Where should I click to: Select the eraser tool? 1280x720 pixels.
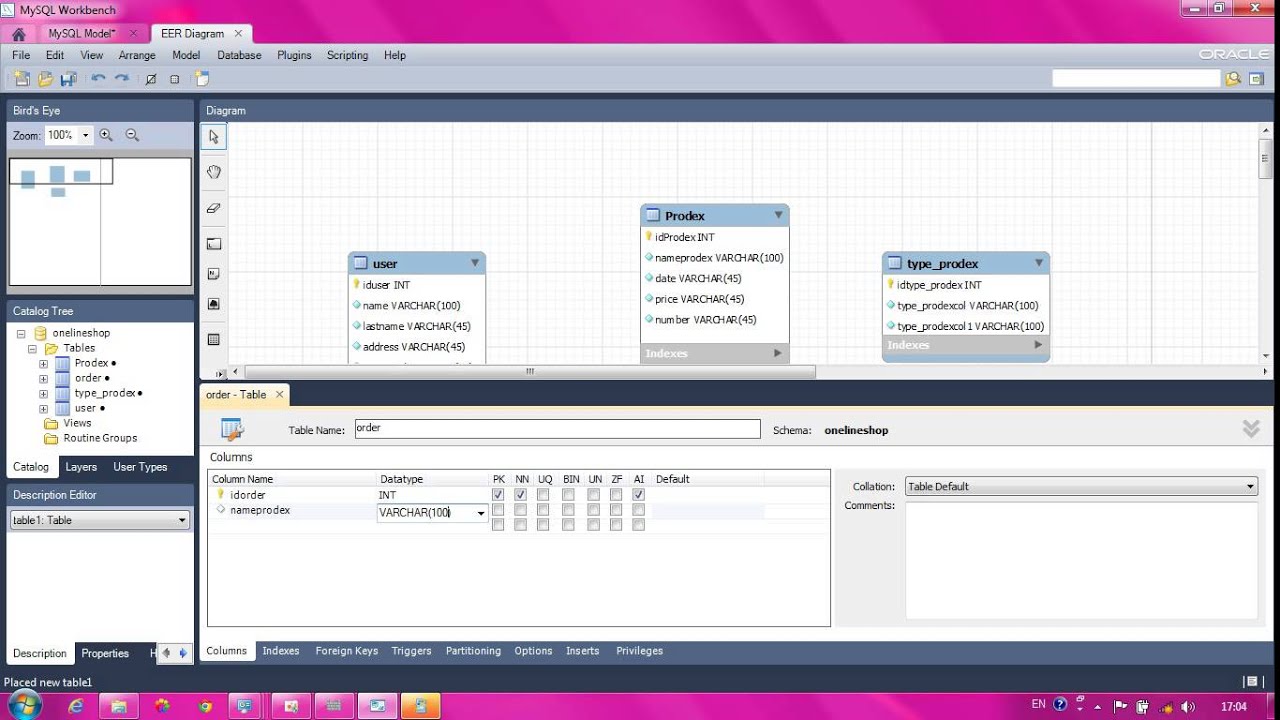pyautogui.click(x=214, y=208)
